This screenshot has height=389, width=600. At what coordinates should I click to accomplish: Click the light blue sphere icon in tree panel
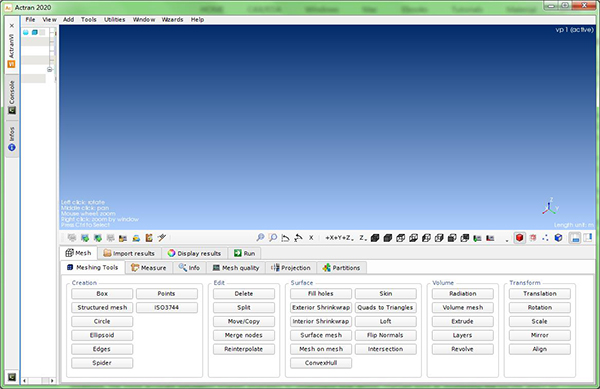pyautogui.click(x=26, y=33)
